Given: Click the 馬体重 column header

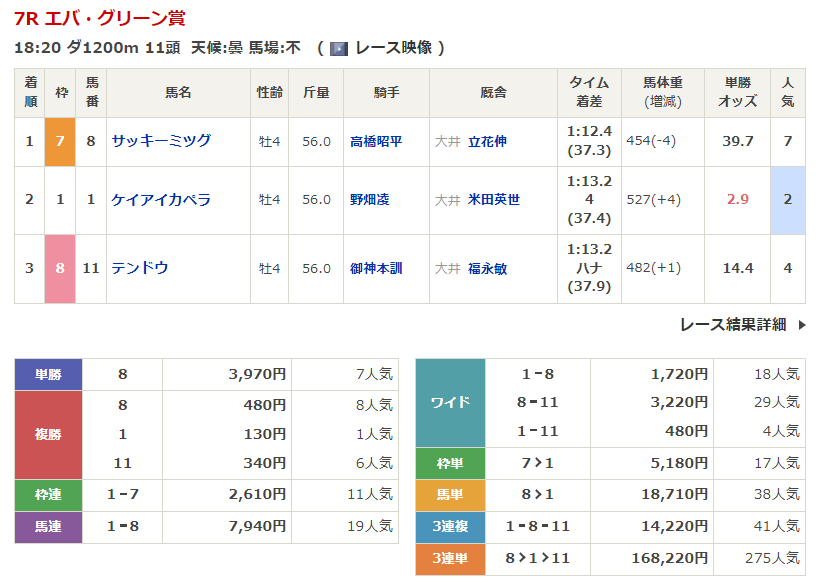Looking at the screenshot, I should [x=663, y=92].
